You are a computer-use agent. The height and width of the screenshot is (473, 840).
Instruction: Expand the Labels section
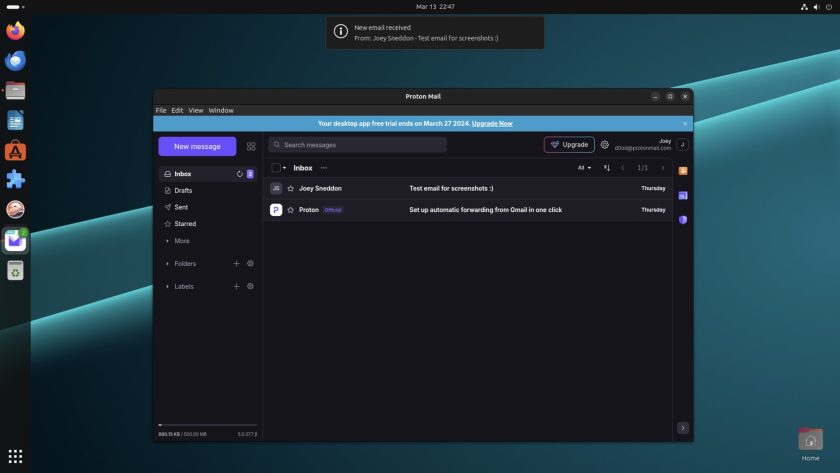pos(180,287)
